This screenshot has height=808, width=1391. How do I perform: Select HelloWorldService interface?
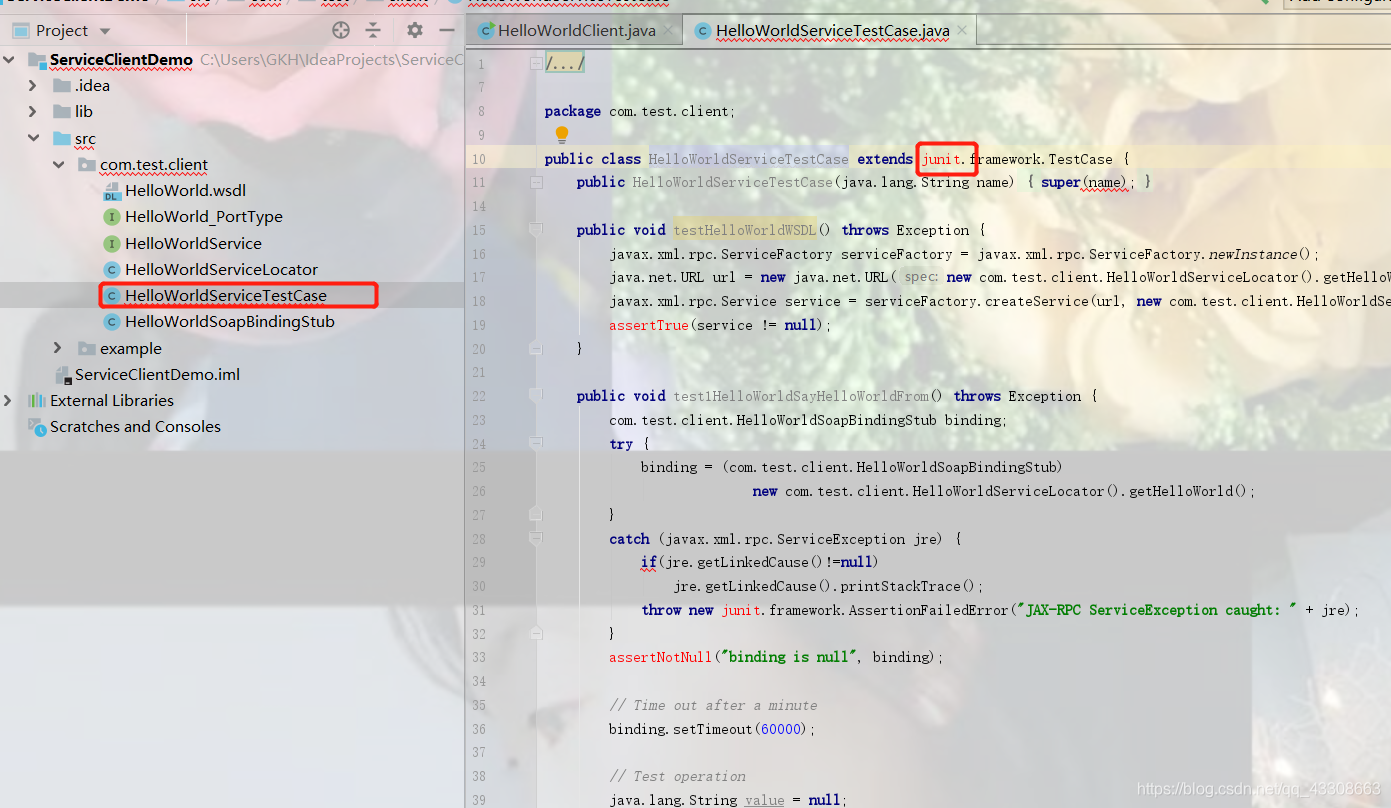[193, 244]
